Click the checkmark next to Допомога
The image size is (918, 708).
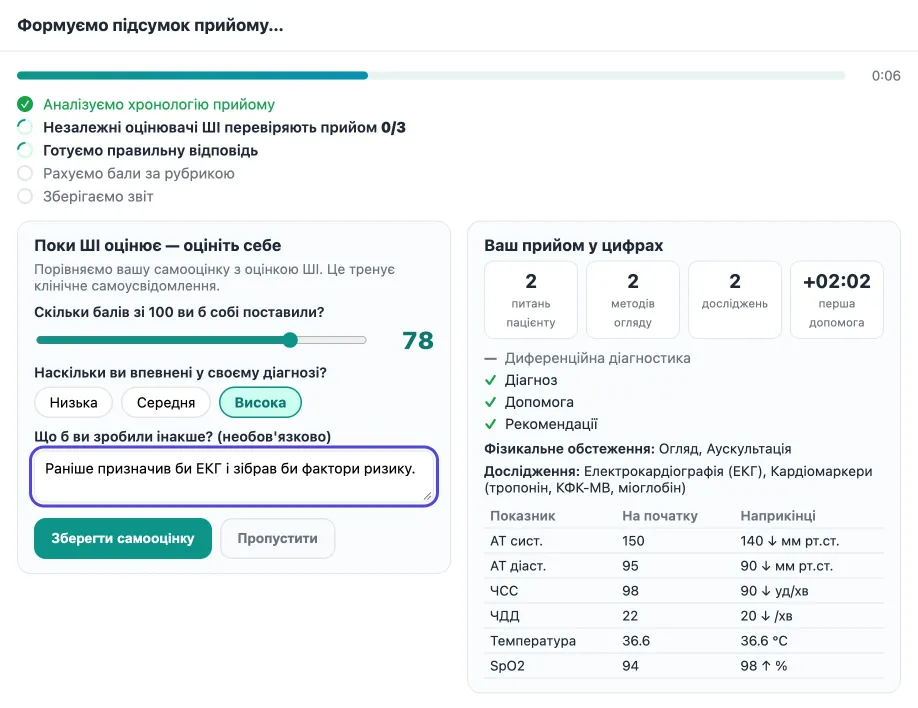[491, 402]
